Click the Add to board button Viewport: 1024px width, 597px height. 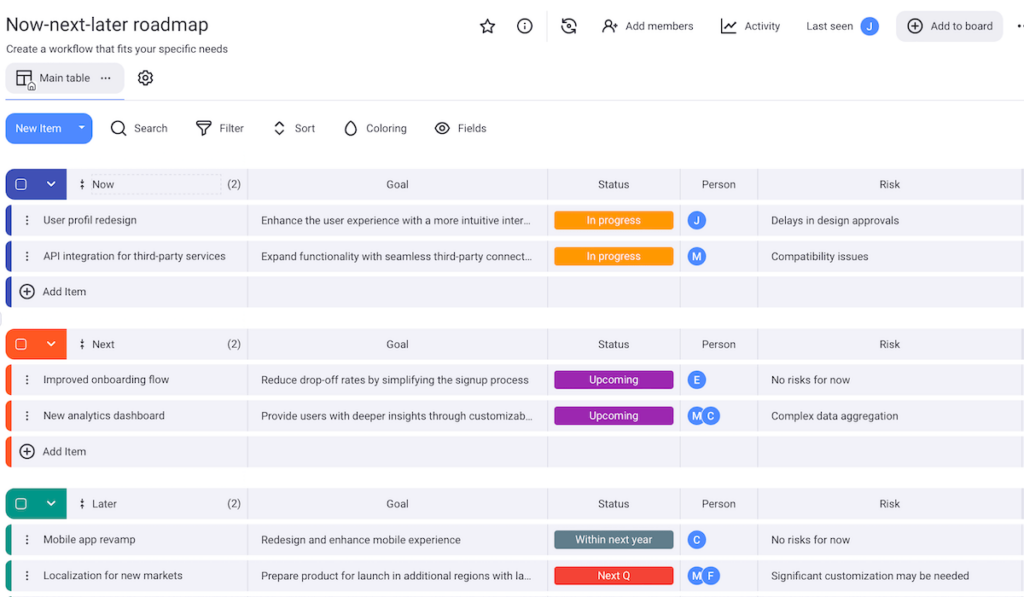pyautogui.click(x=948, y=26)
